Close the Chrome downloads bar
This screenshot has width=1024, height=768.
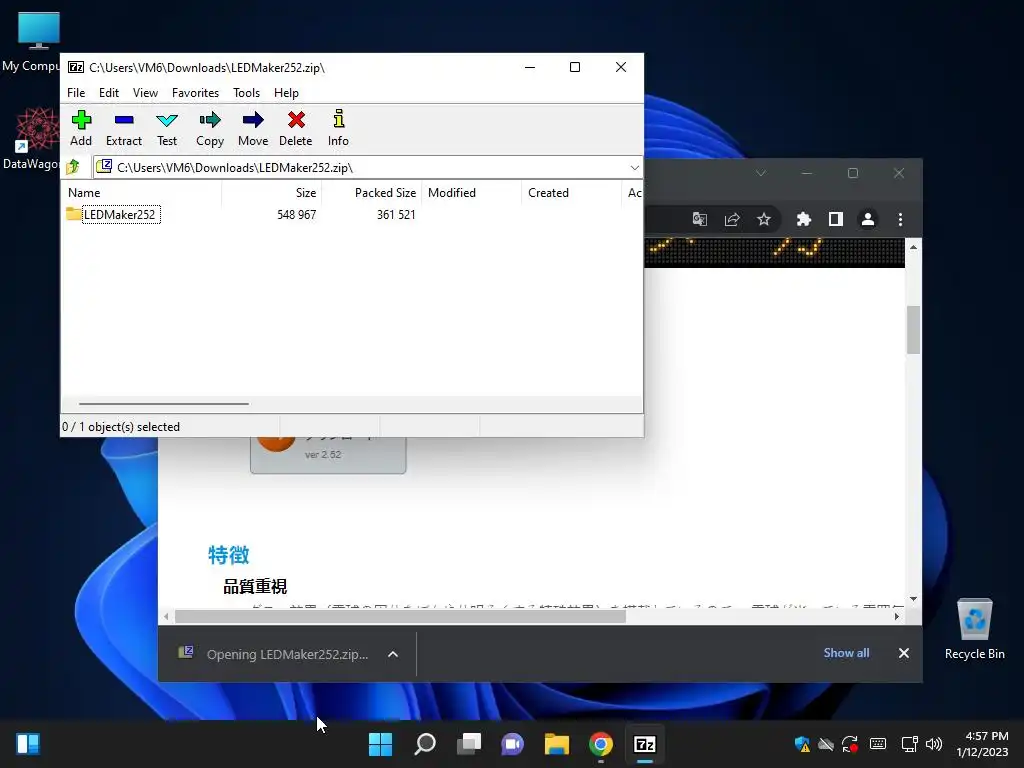(904, 653)
